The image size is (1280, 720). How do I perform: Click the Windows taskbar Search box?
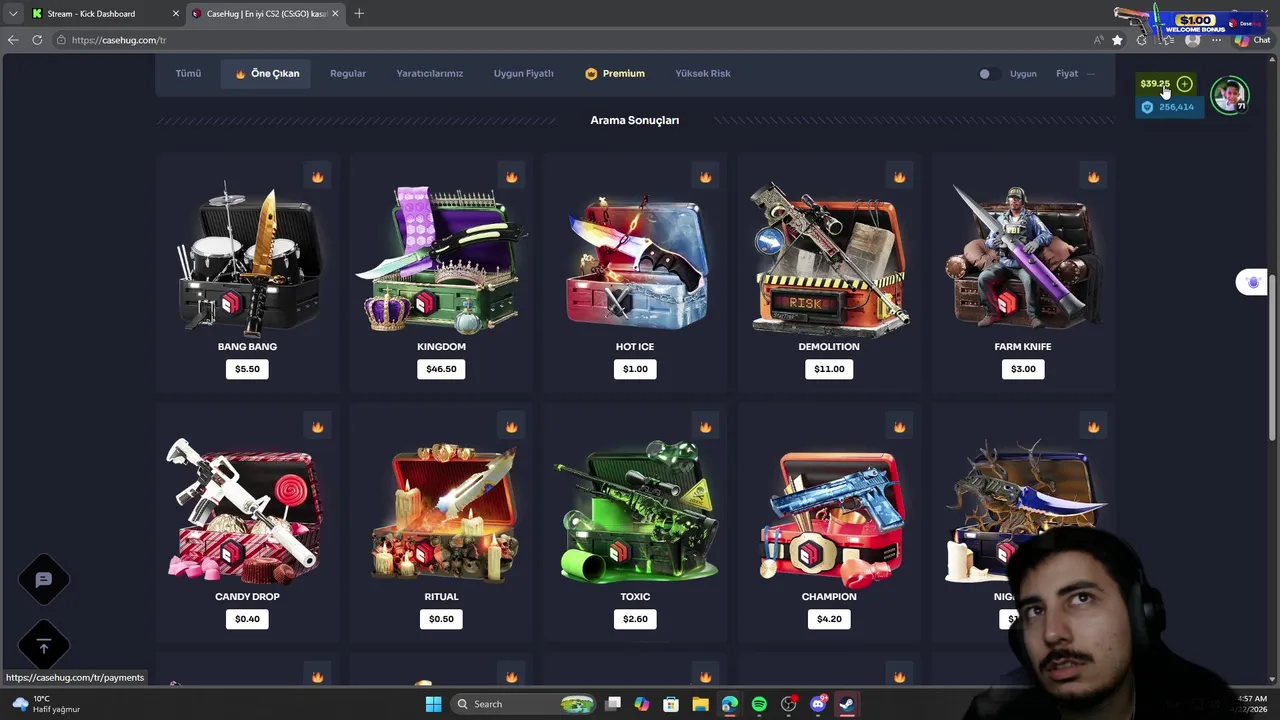[522, 704]
